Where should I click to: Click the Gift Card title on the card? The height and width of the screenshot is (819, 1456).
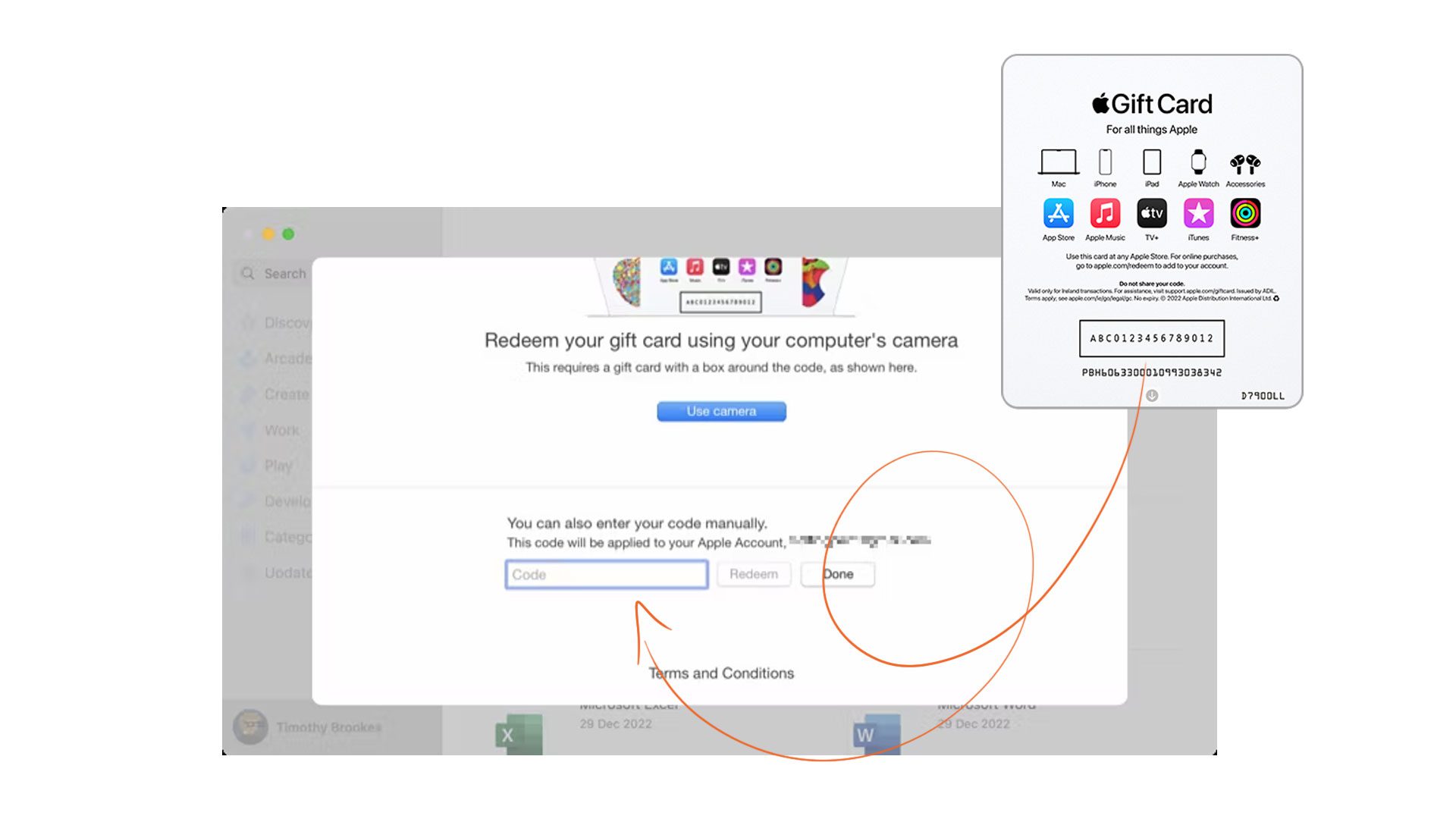[x=1152, y=104]
